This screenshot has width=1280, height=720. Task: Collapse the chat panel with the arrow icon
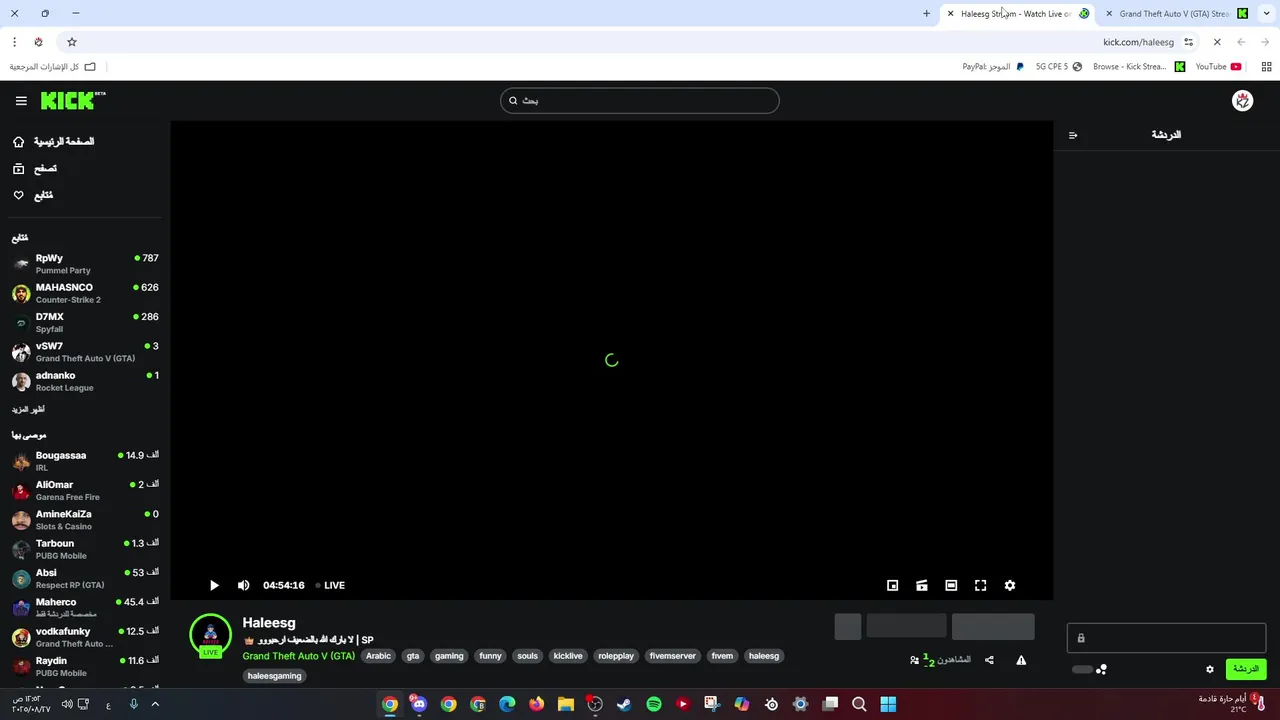coord(1073,135)
